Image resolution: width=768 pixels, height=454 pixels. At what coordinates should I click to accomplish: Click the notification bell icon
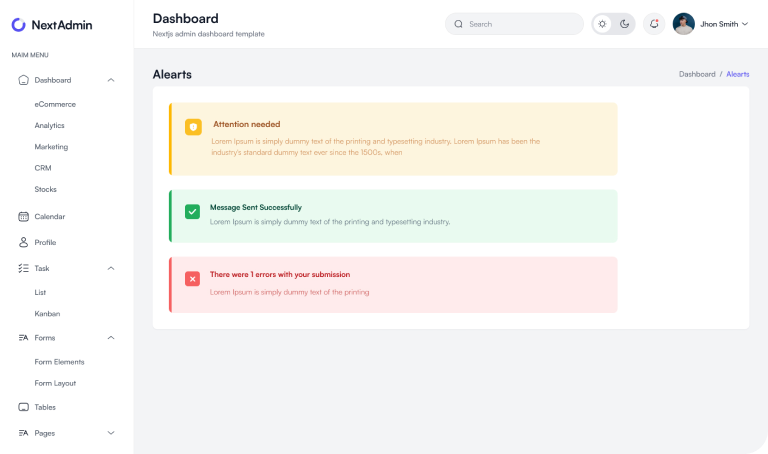click(654, 24)
